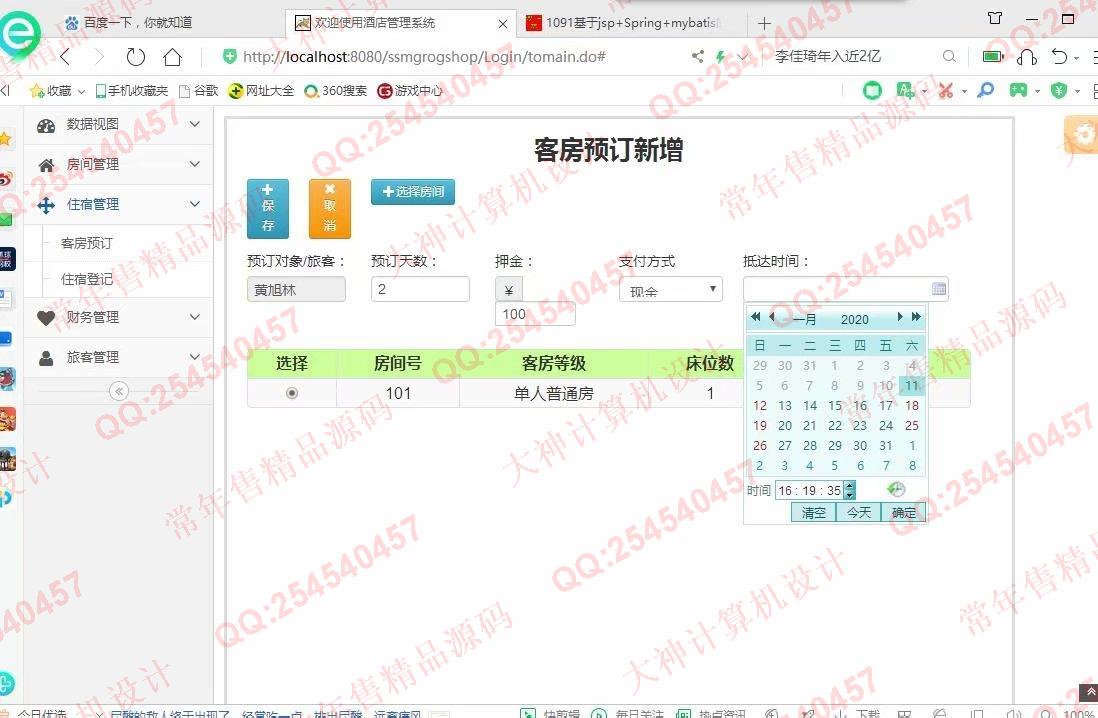The image size is (1098, 718).
Task: Open the 手机收藏夹 bookmark
Action: pos(132,91)
